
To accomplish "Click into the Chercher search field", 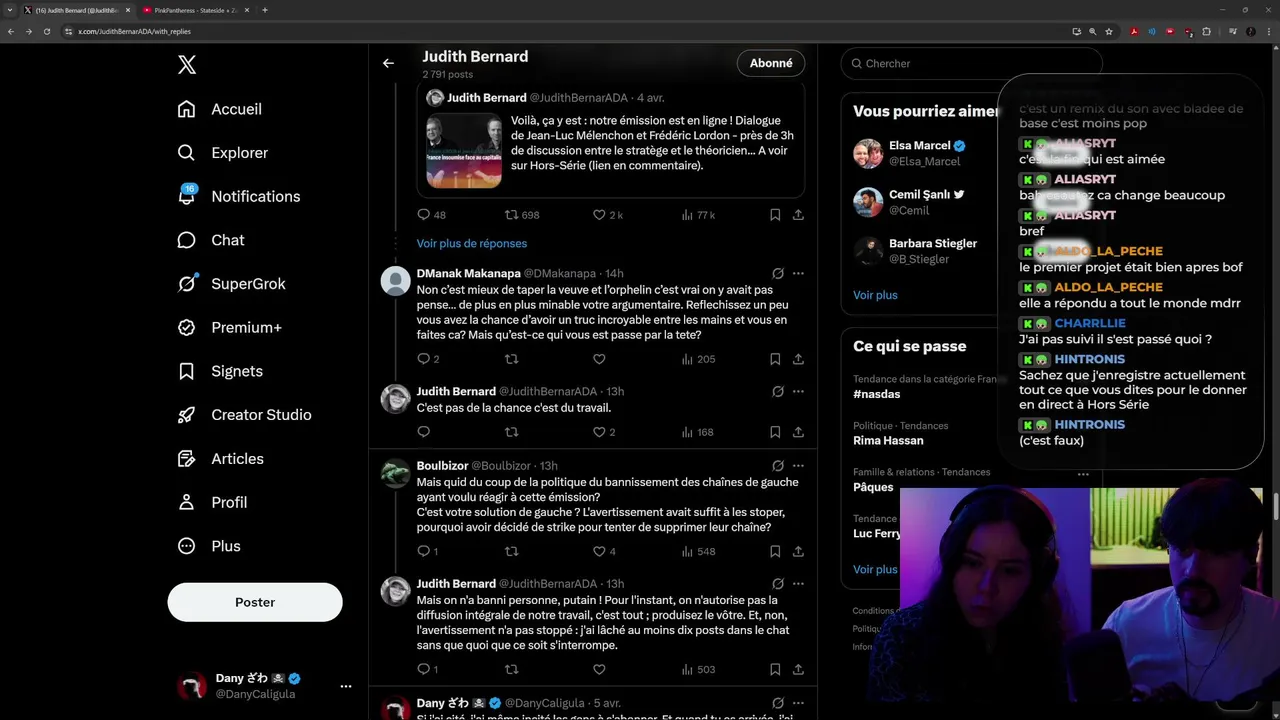I will (971, 63).
